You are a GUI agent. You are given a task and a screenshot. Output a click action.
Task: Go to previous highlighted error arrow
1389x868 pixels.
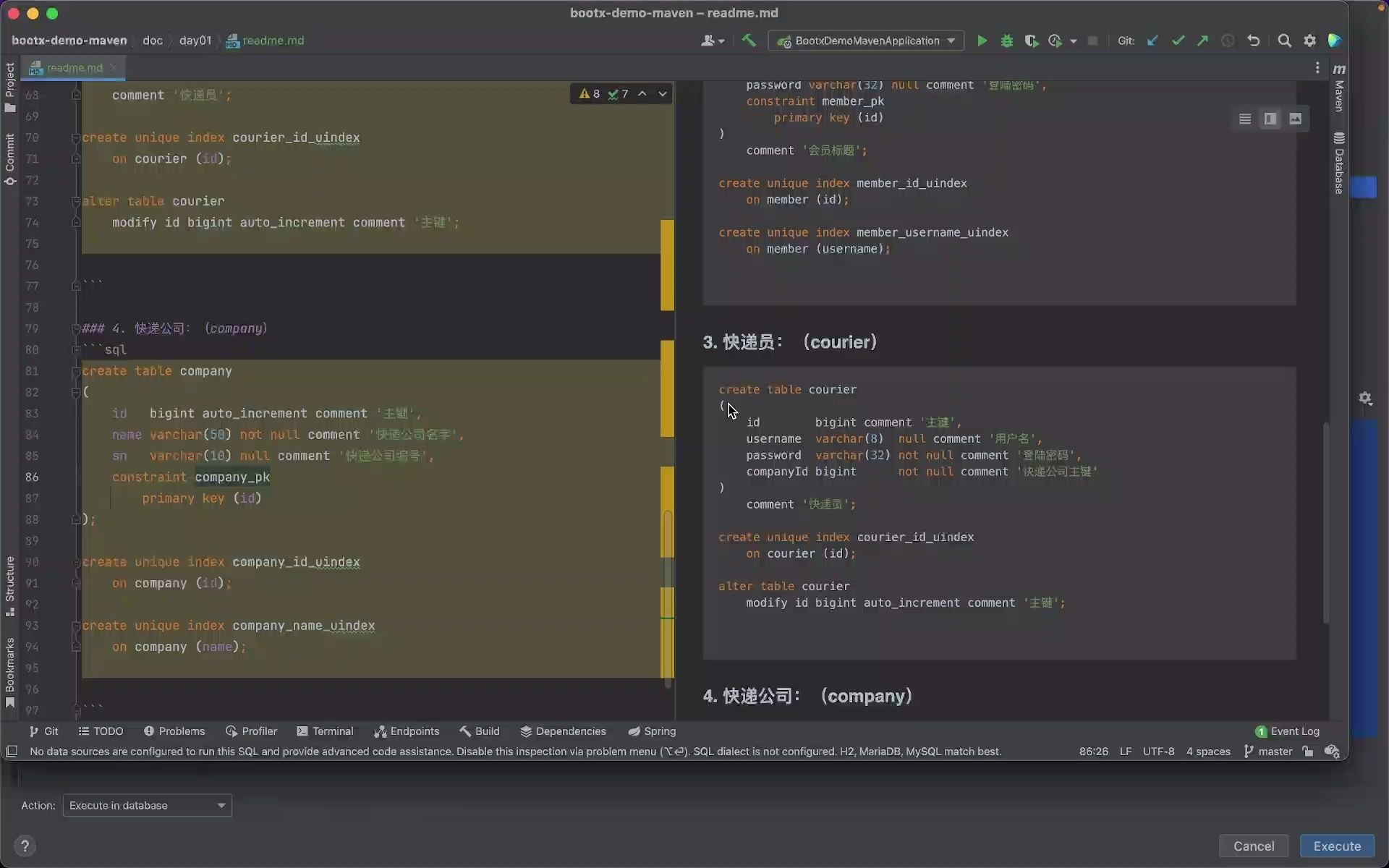tap(642, 94)
